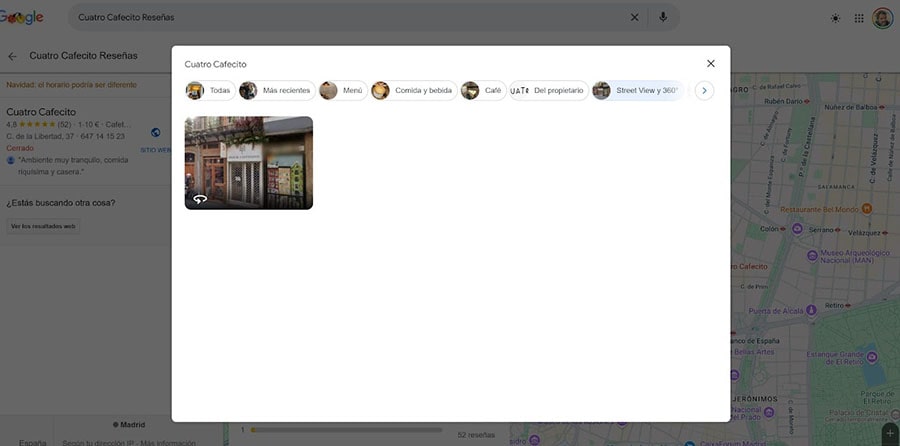The height and width of the screenshot is (446, 900).
Task: Open the Google account profile avatar
Action: tap(882, 18)
